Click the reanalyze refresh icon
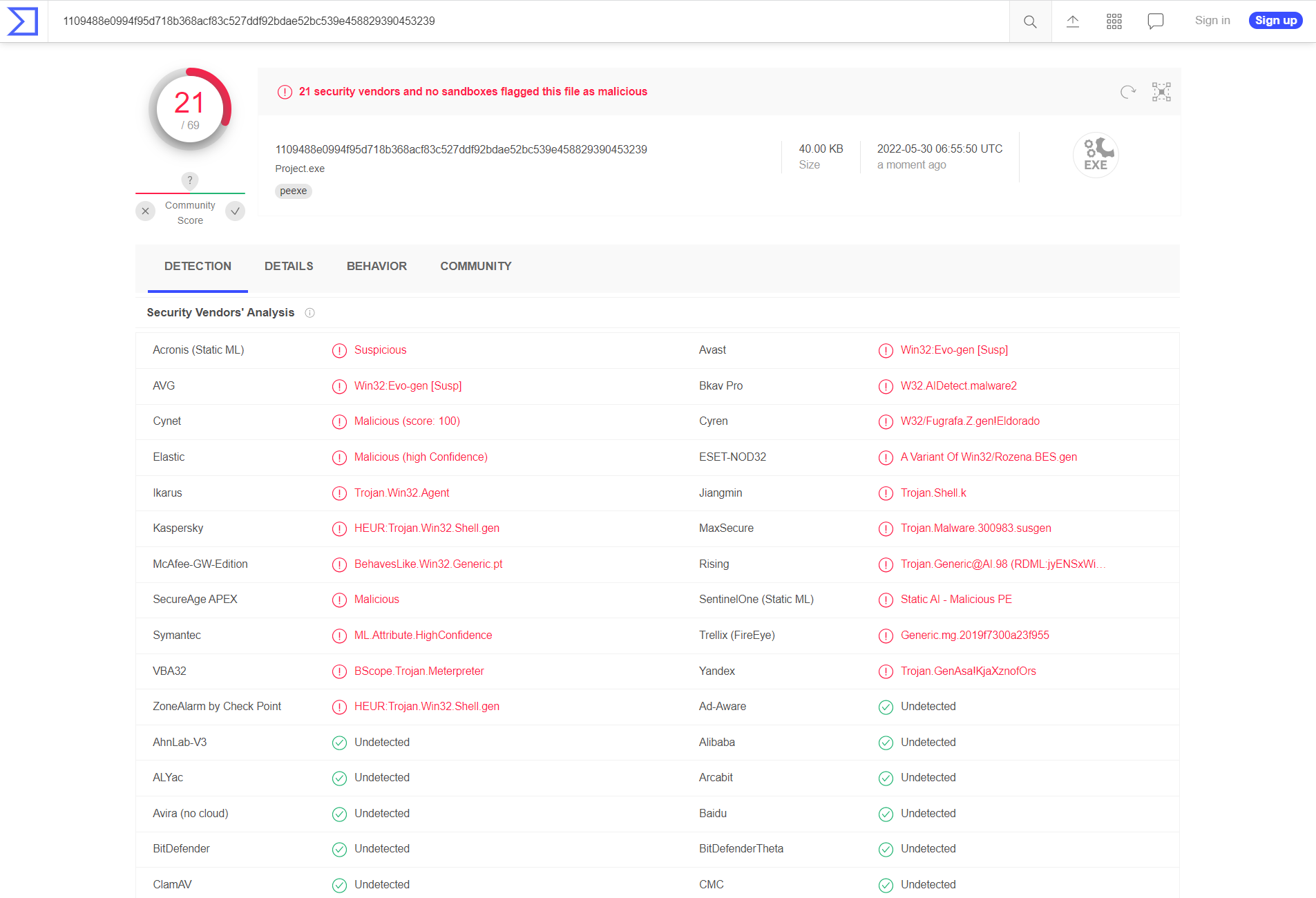This screenshot has width=1316, height=898. [1127, 92]
